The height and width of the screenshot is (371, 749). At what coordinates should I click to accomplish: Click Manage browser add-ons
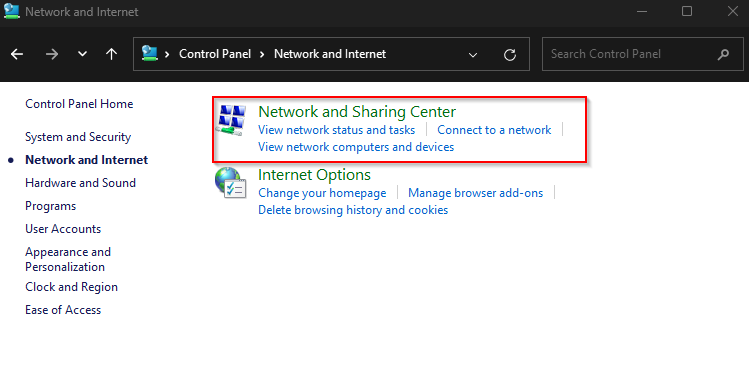point(475,193)
